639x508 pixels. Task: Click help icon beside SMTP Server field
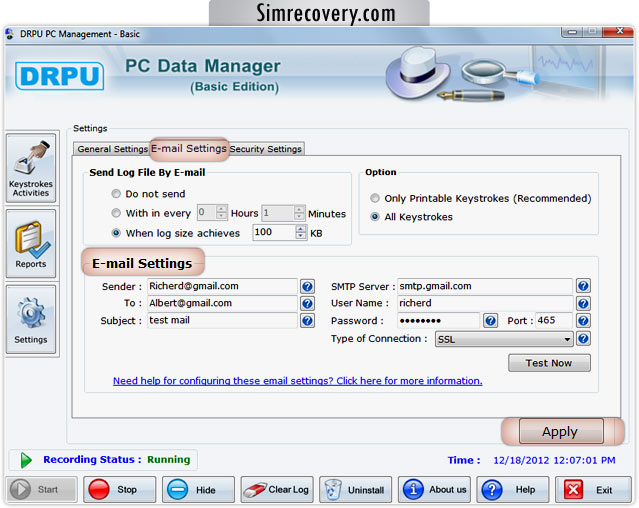pyautogui.click(x=583, y=286)
